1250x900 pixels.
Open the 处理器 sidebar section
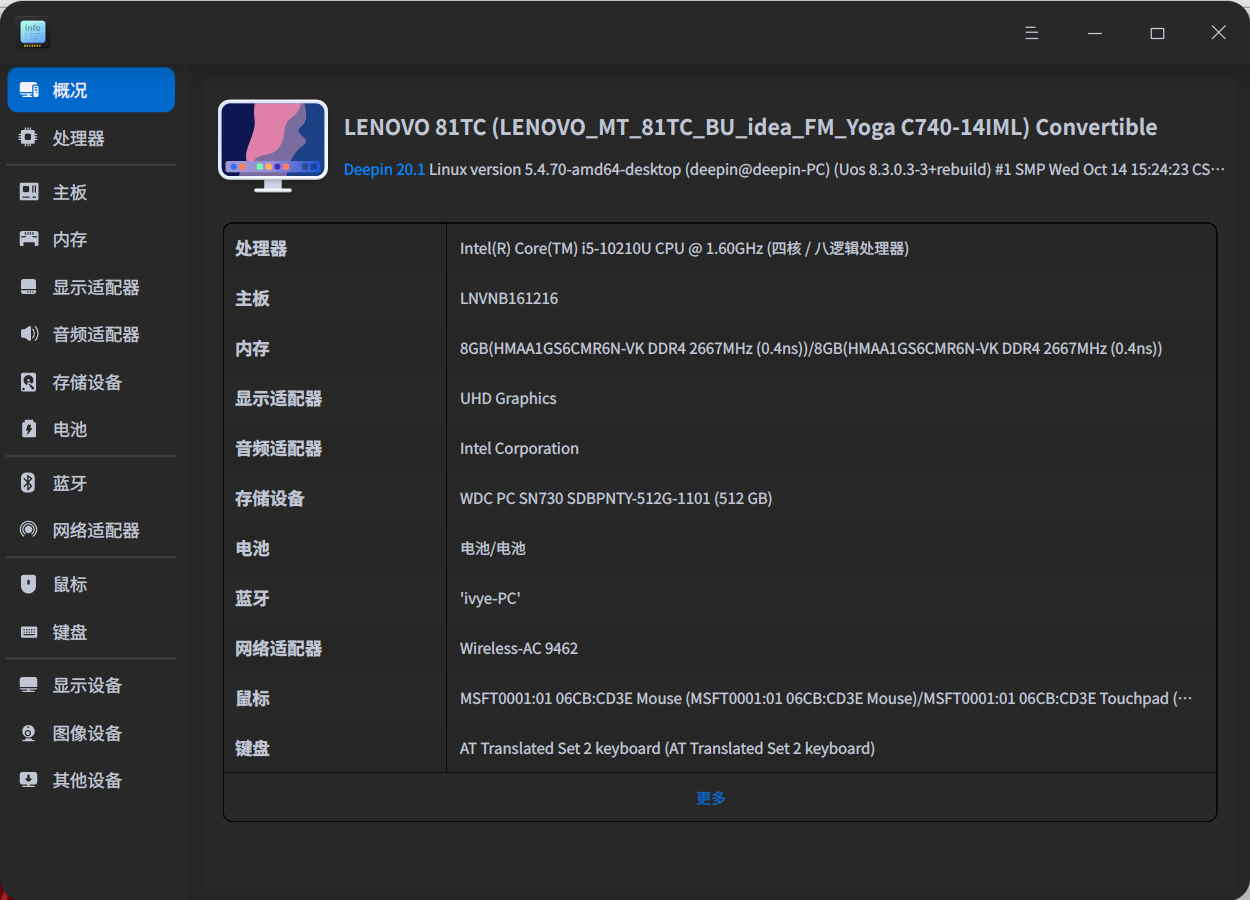(91, 138)
